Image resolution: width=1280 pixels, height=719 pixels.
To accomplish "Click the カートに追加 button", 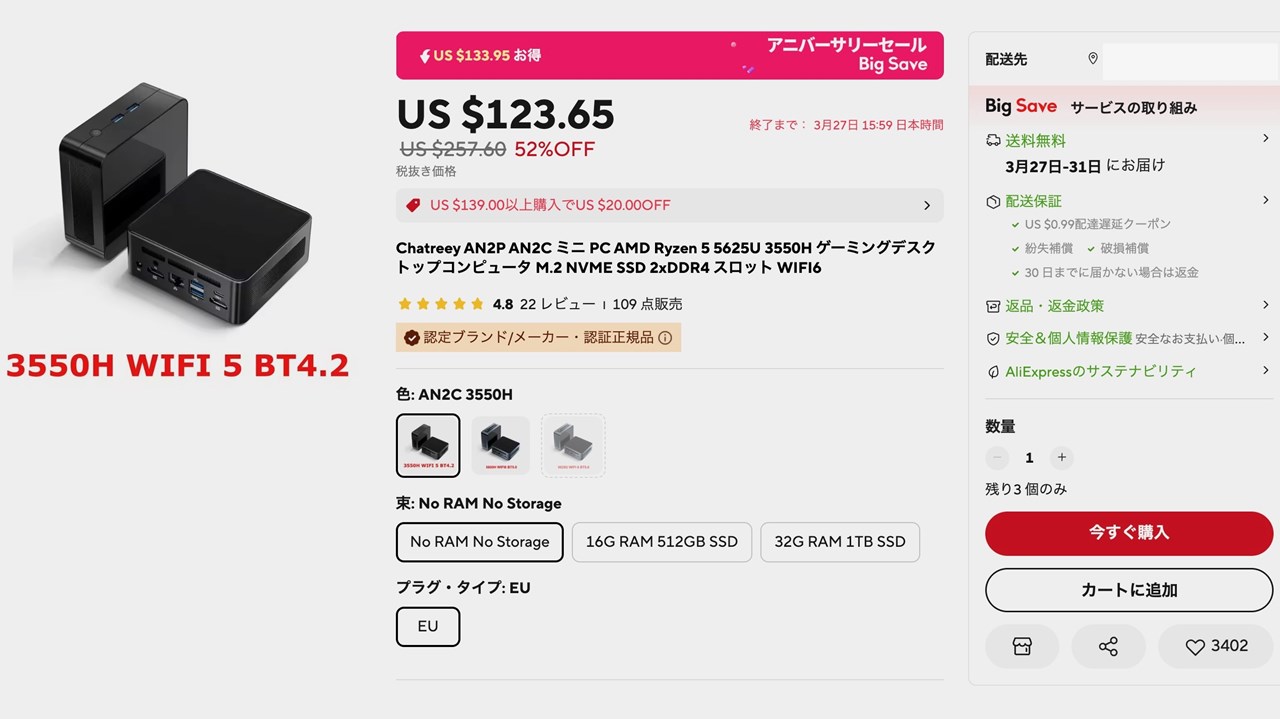I will pos(1128,590).
